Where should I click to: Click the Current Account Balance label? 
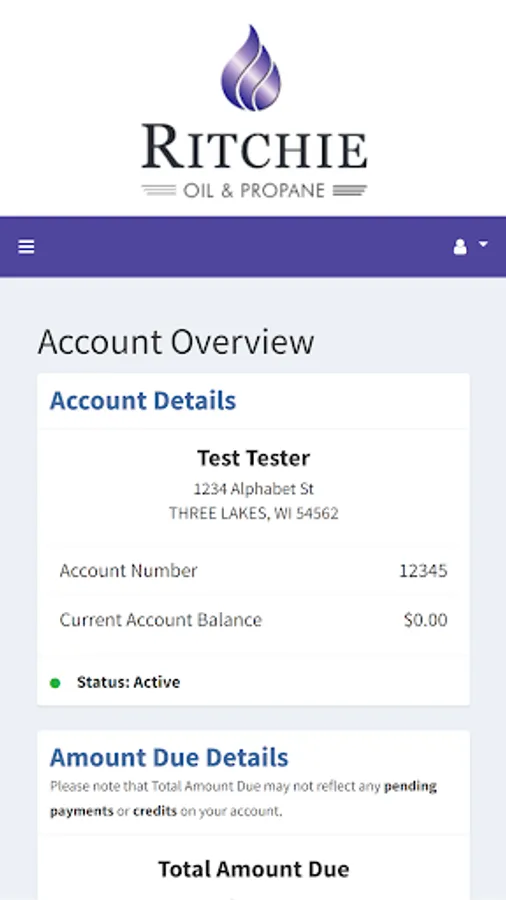tap(161, 620)
